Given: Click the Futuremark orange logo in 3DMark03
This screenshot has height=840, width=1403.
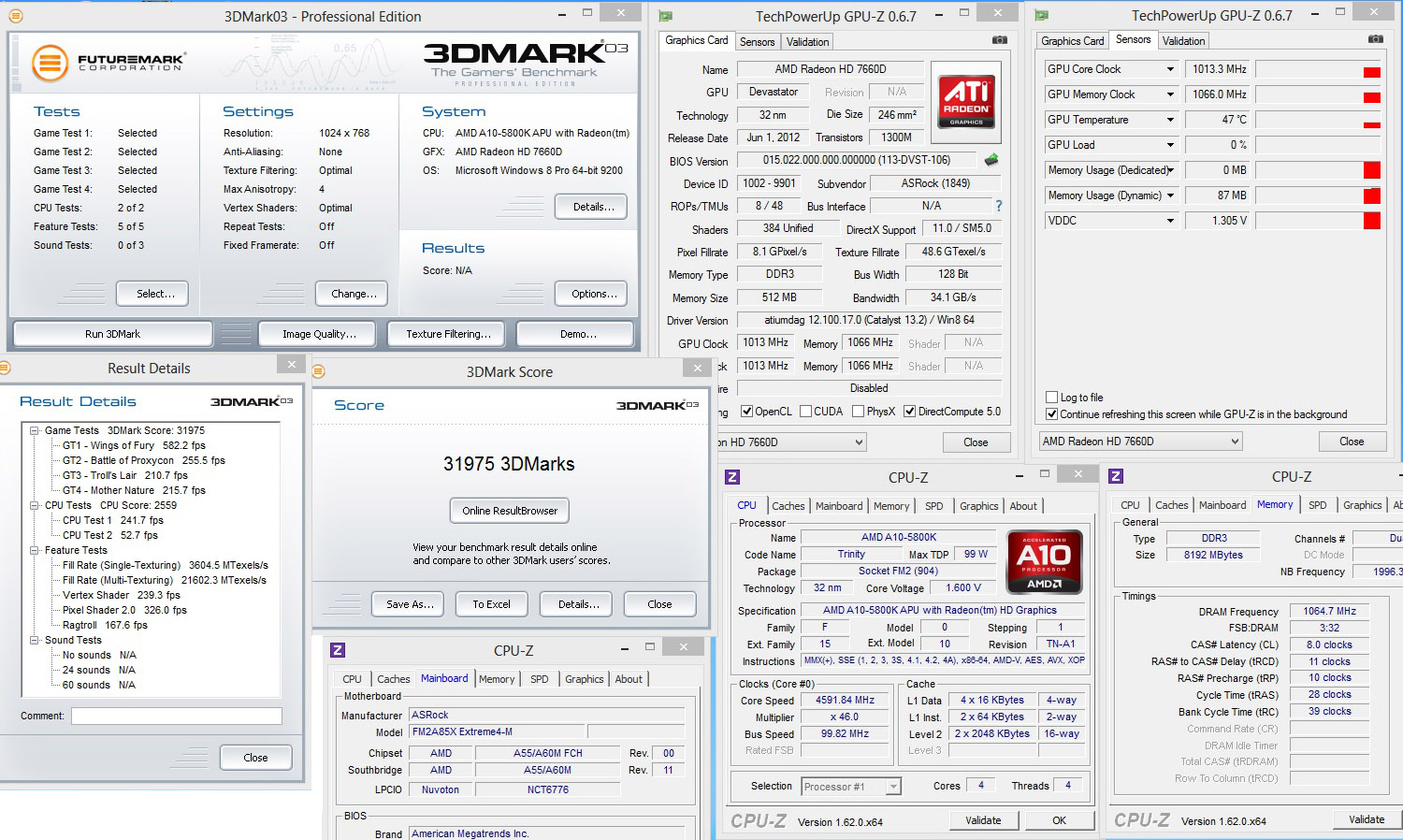Looking at the screenshot, I should (50, 64).
